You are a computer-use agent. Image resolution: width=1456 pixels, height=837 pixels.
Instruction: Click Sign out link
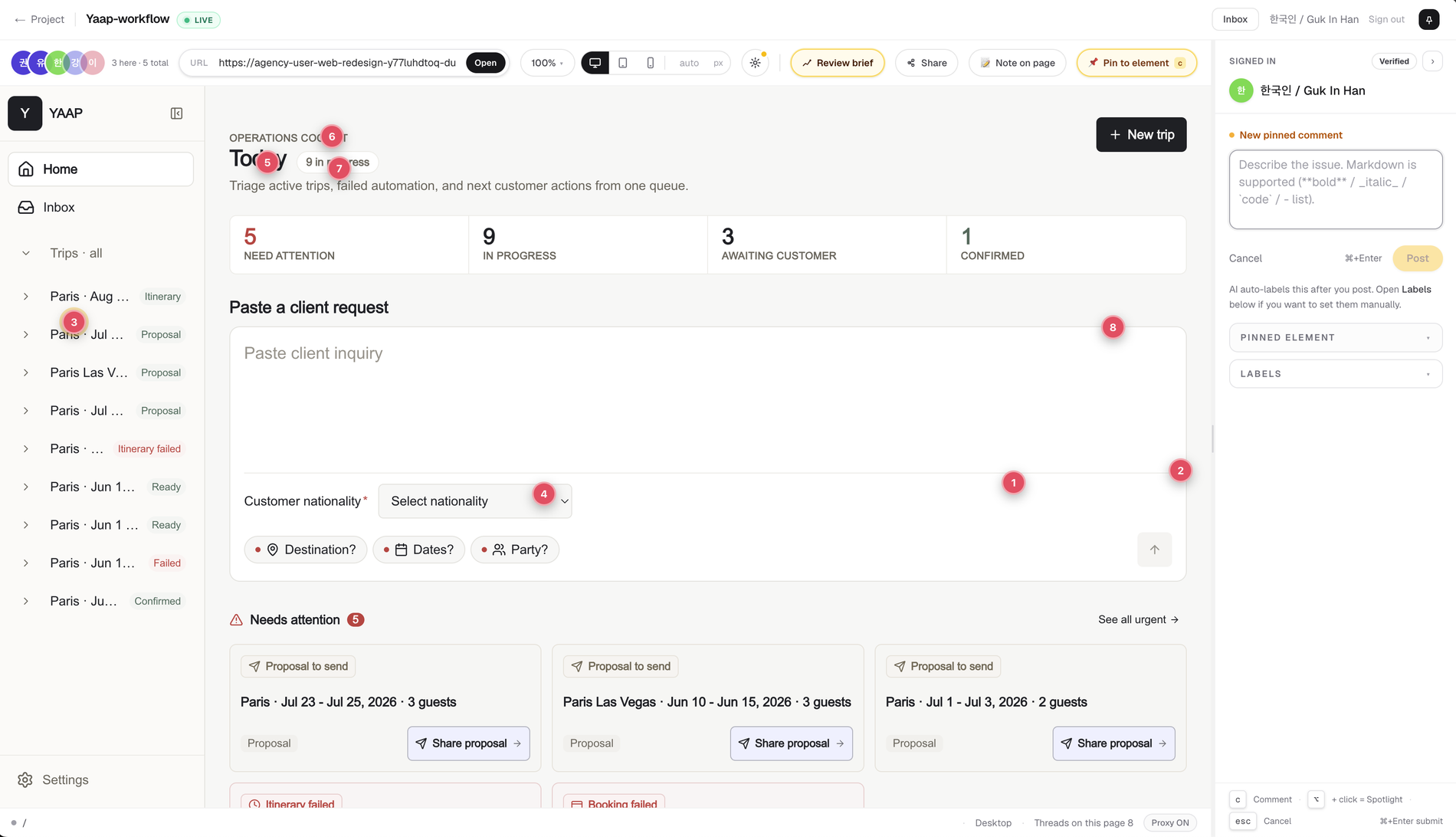click(1386, 19)
